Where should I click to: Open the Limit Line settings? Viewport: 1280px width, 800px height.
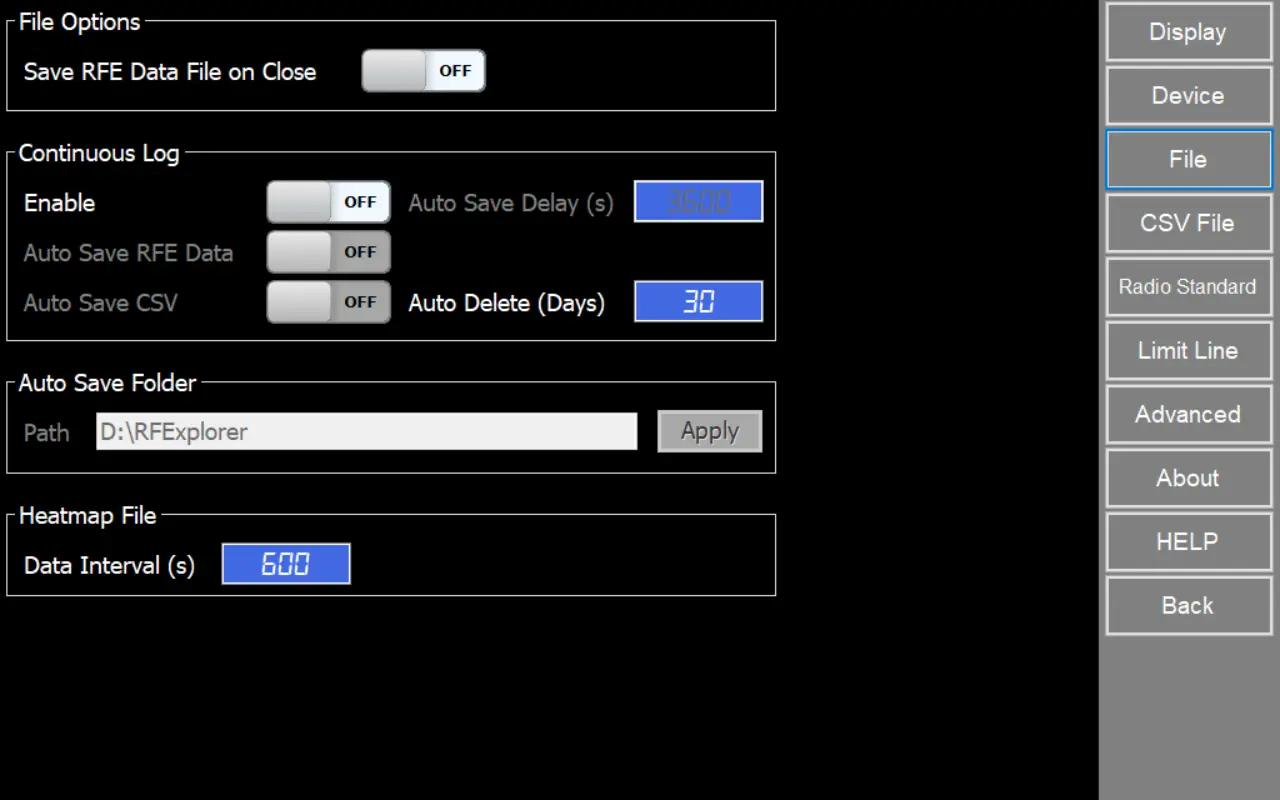pyautogui.click(x=1187, y=351)
